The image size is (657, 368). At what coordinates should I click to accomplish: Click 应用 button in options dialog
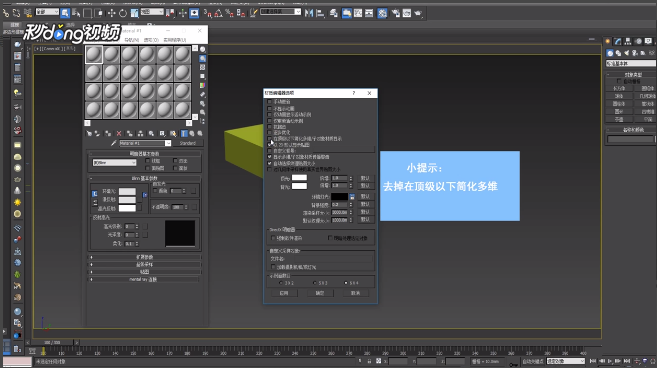[284, 293]
